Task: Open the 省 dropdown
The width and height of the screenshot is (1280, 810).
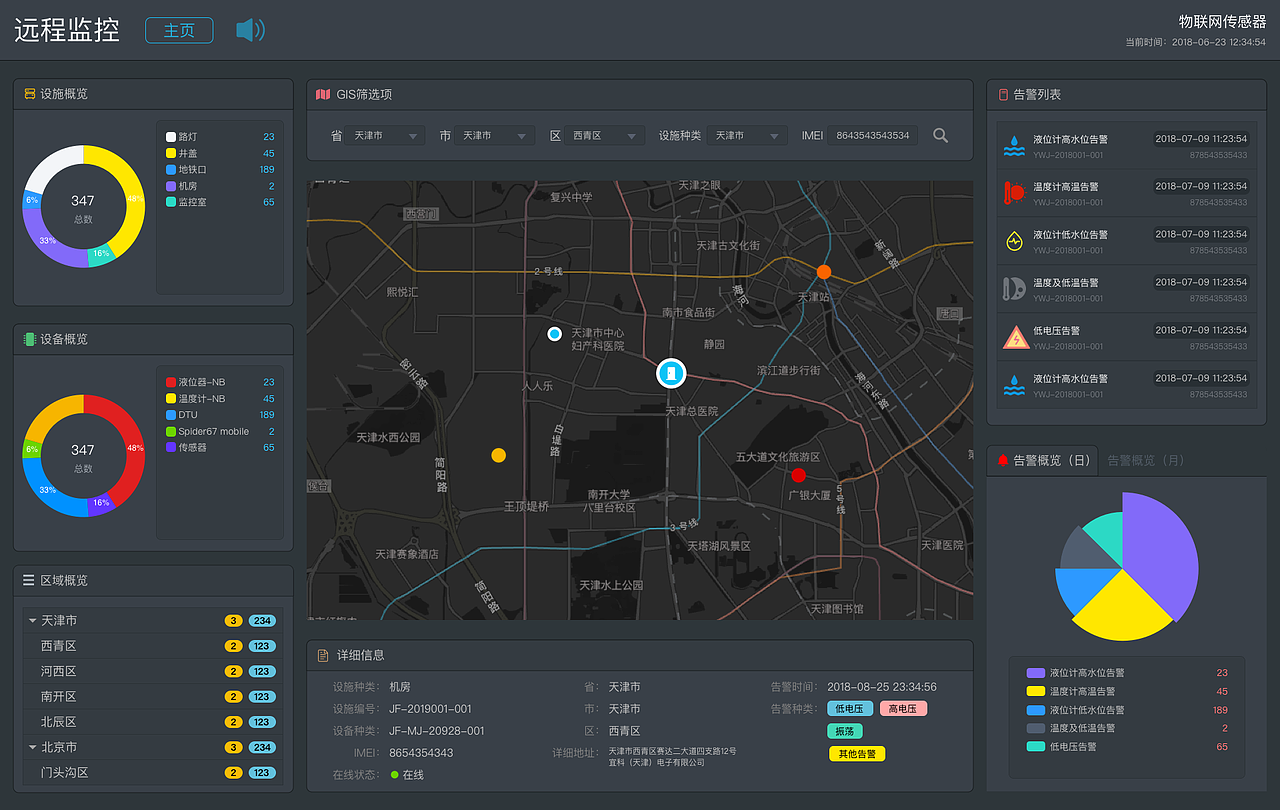Action: 386,135
